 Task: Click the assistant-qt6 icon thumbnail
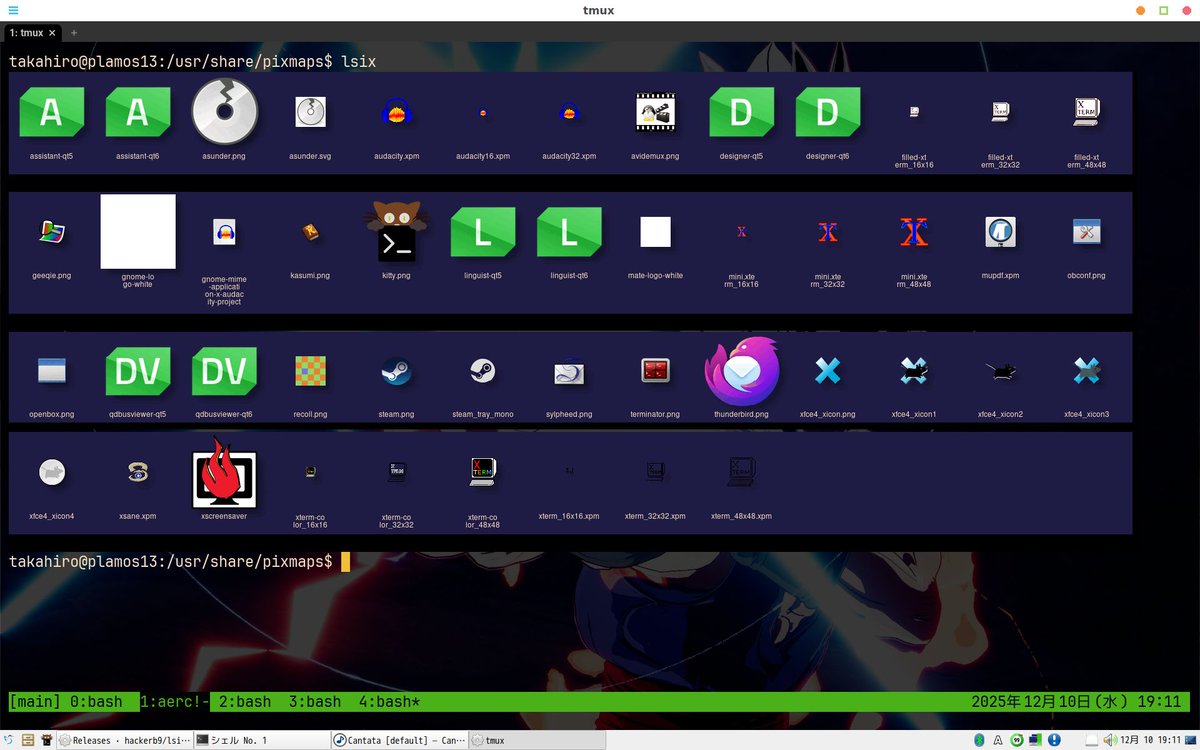coord(137,113)
